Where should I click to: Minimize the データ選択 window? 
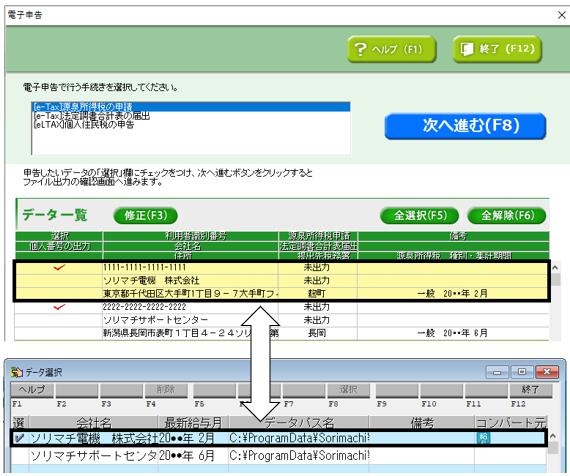497,372
